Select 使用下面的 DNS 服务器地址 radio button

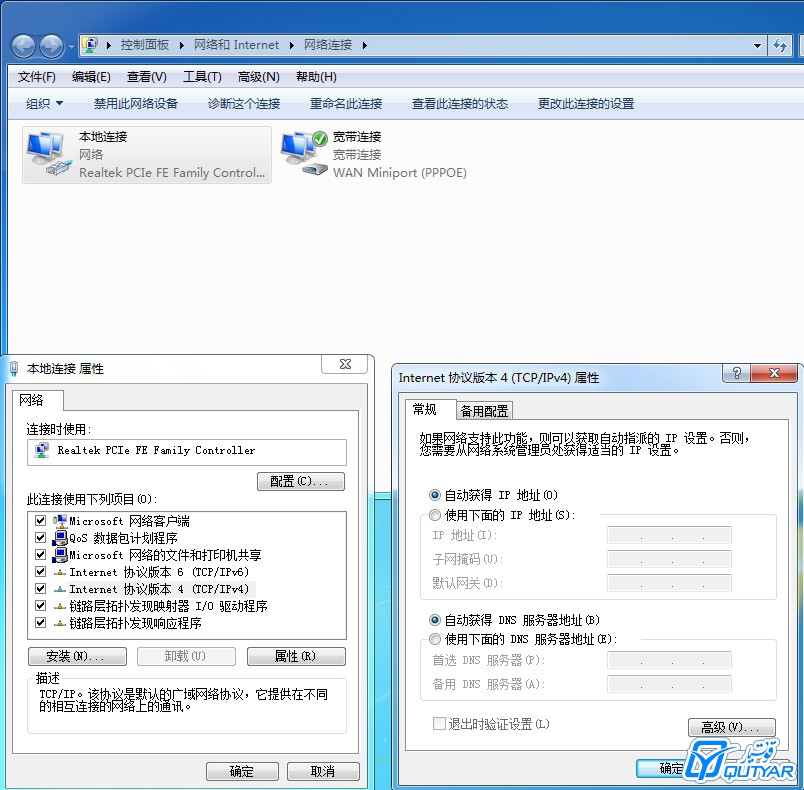[x=435, y=639]
